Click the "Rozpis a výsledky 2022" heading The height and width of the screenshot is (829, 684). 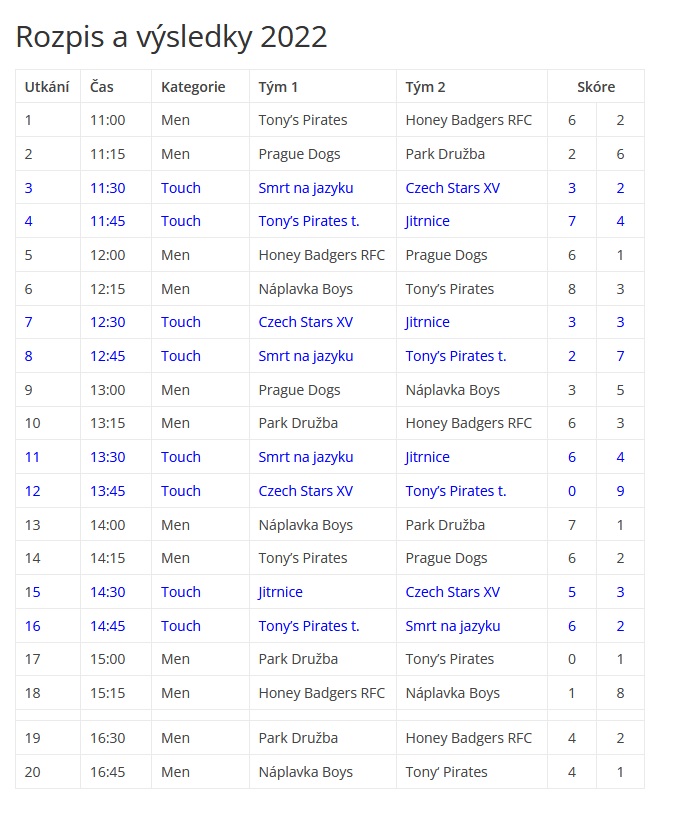(x=171, y=37)
